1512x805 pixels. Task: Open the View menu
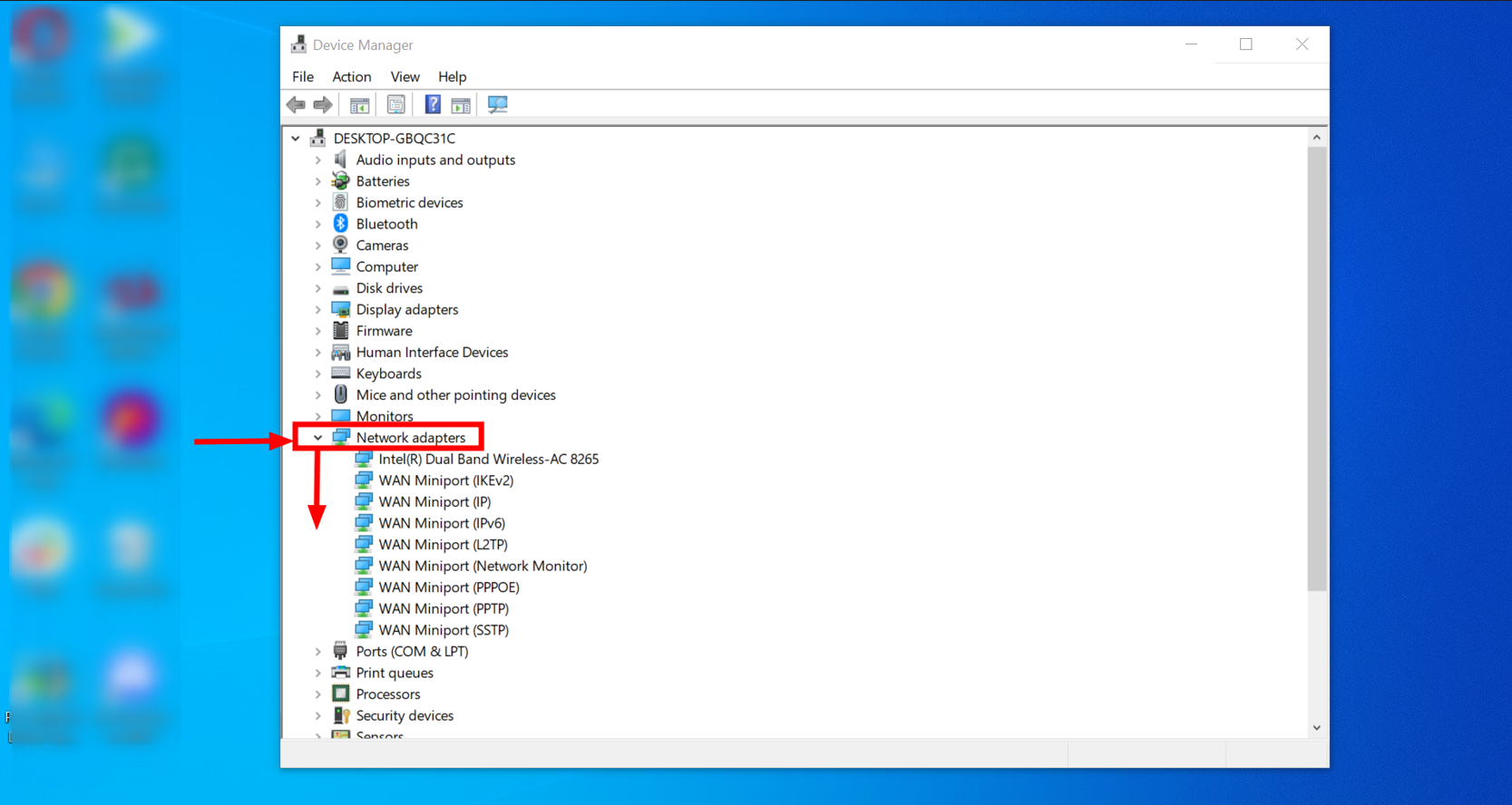[405, 77]
